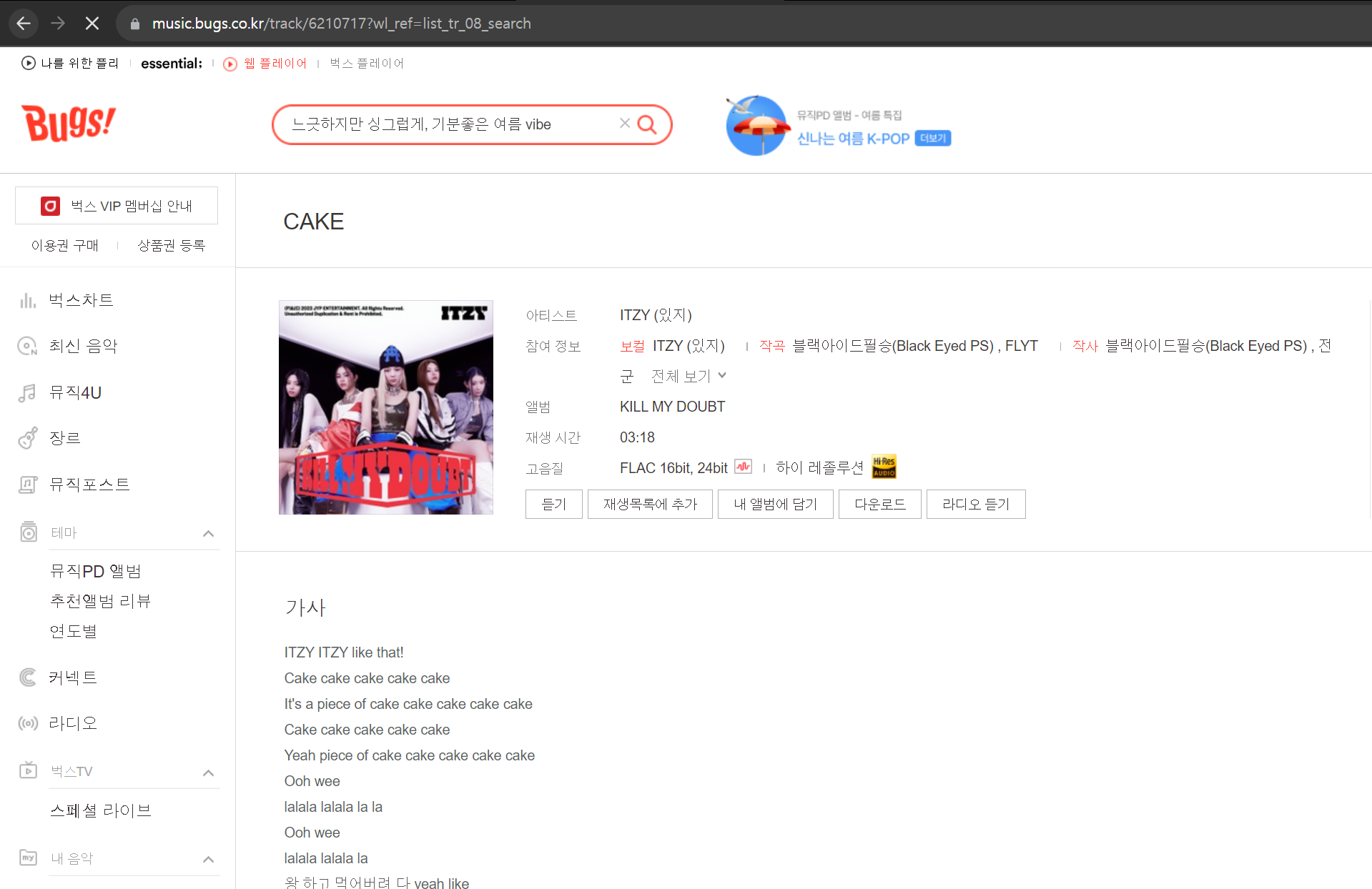Launch the 웹 플레이어 web player

pyautogui.click(x=275, y=63)
